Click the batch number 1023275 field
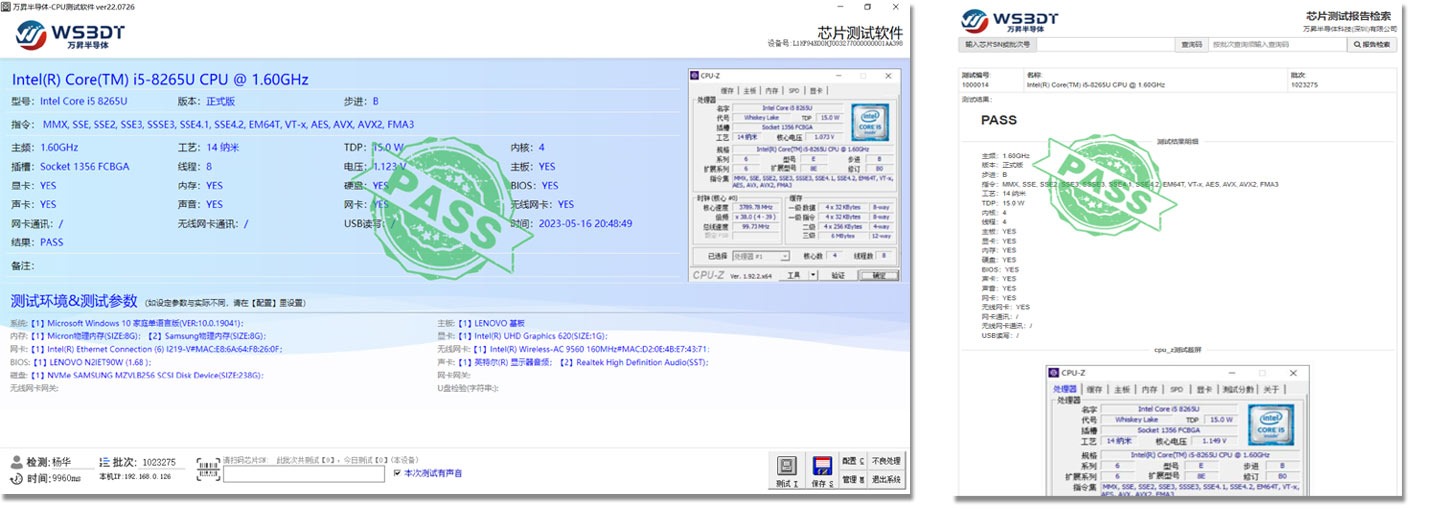Screen dimensions: 1430x510 (159, 462)
